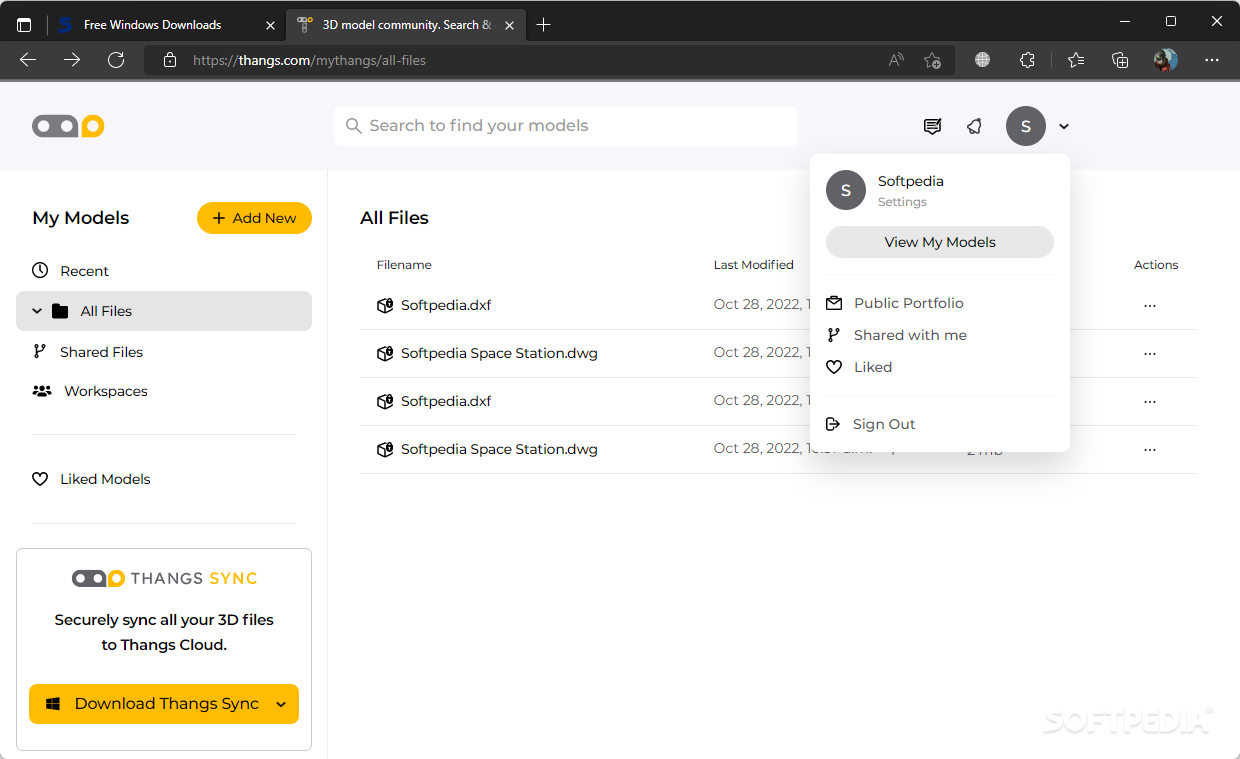Open a new browser tab

(543, 25)
